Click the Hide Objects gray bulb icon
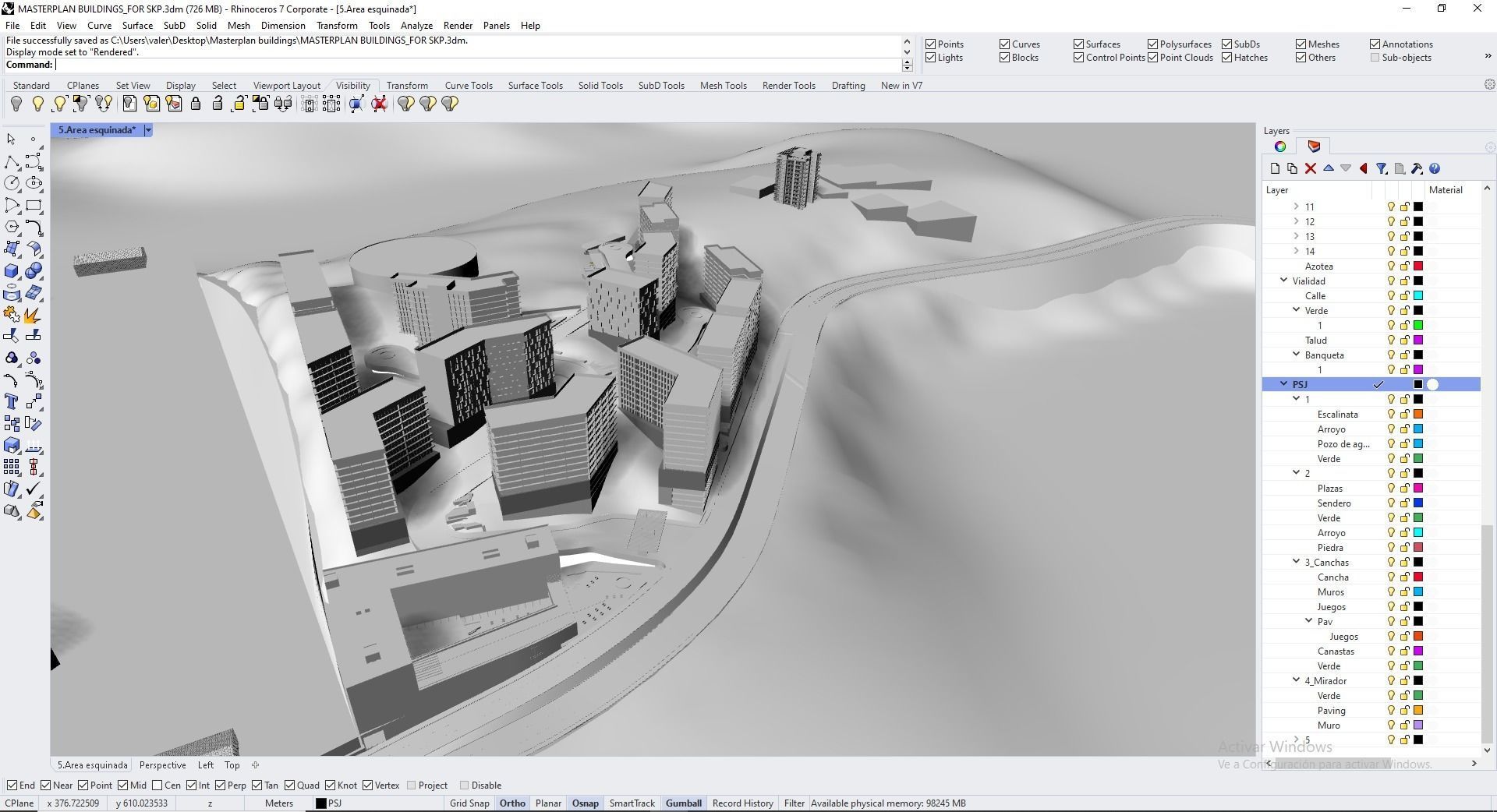Viewport: 1497px width, 812px height. [x=16, y=104]
